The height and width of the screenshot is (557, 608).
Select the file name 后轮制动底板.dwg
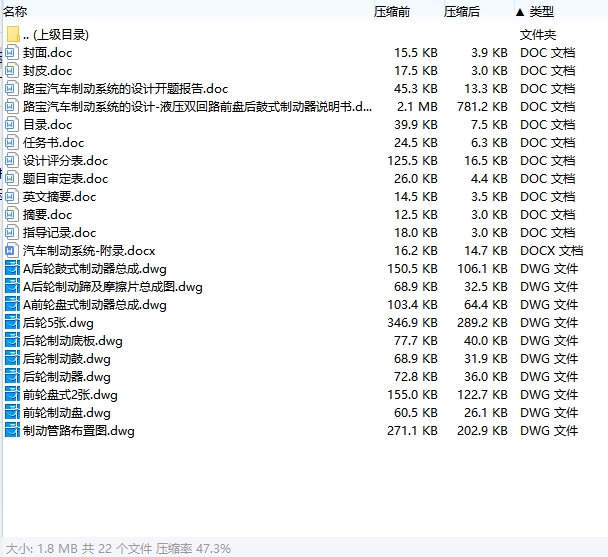(x=73, y=341)
